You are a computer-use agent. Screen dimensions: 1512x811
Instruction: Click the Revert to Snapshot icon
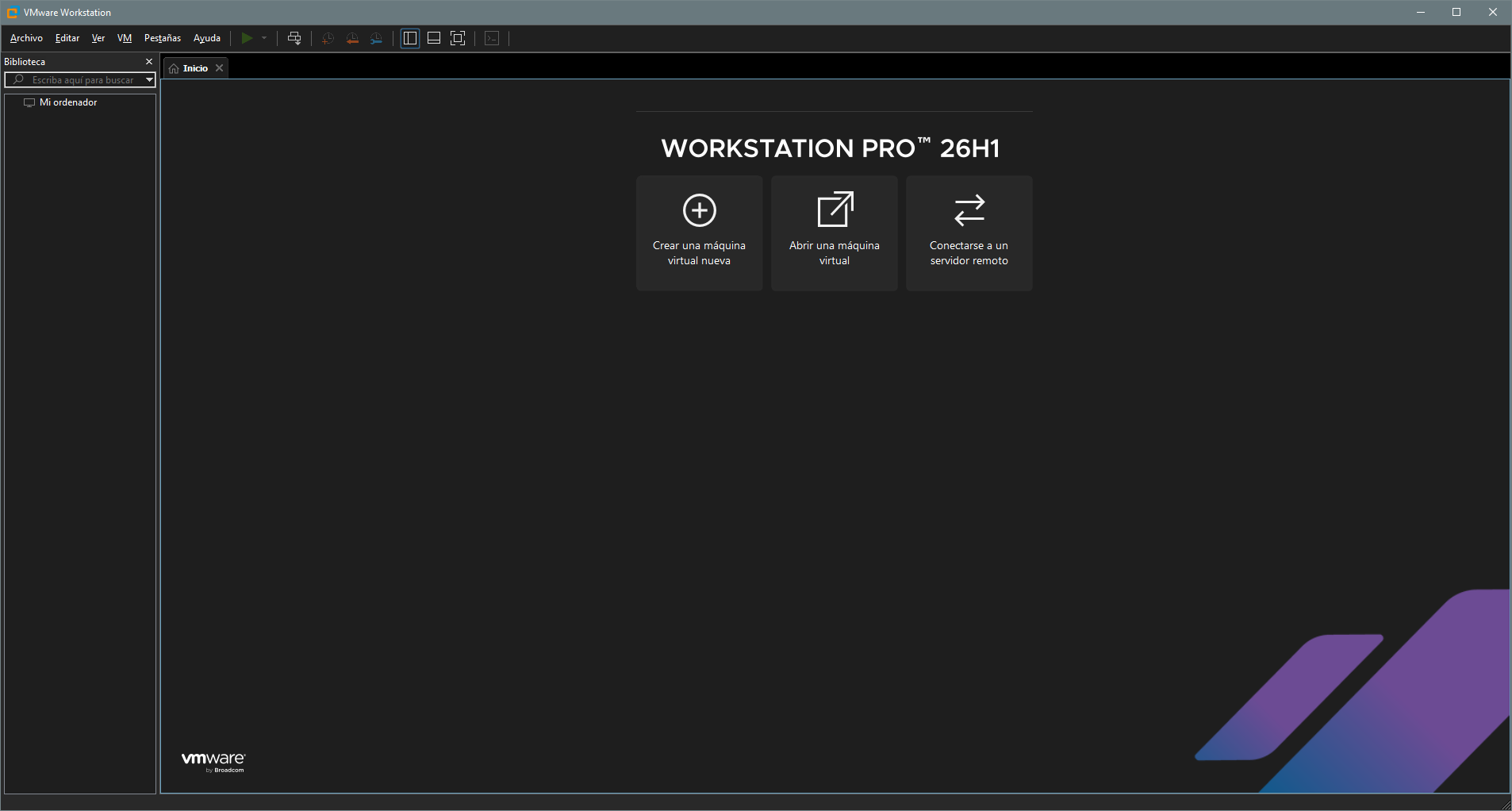pyautogui.click(x=352, y=38)
